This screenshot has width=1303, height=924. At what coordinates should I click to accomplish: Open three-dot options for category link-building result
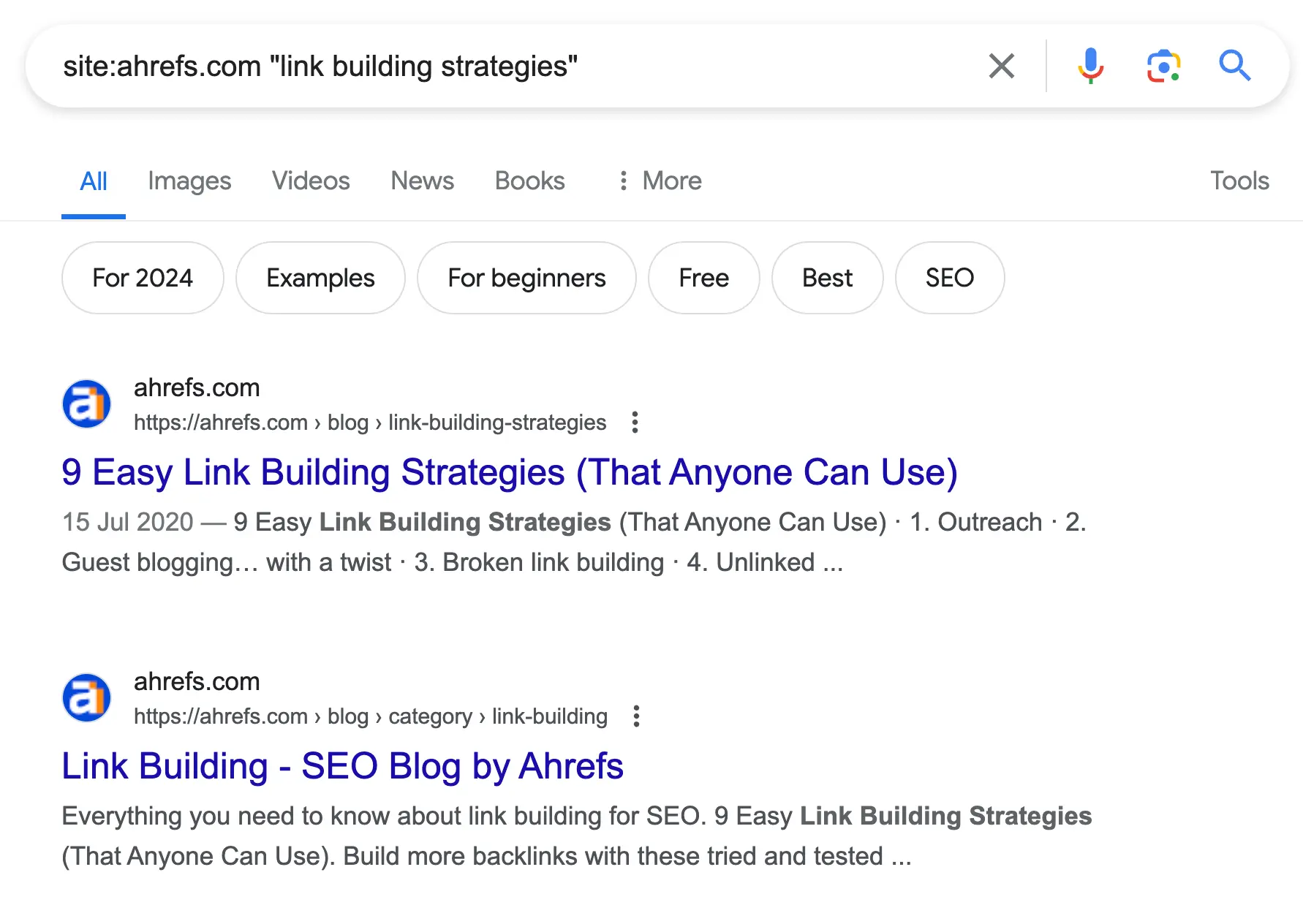click(636, 716)
